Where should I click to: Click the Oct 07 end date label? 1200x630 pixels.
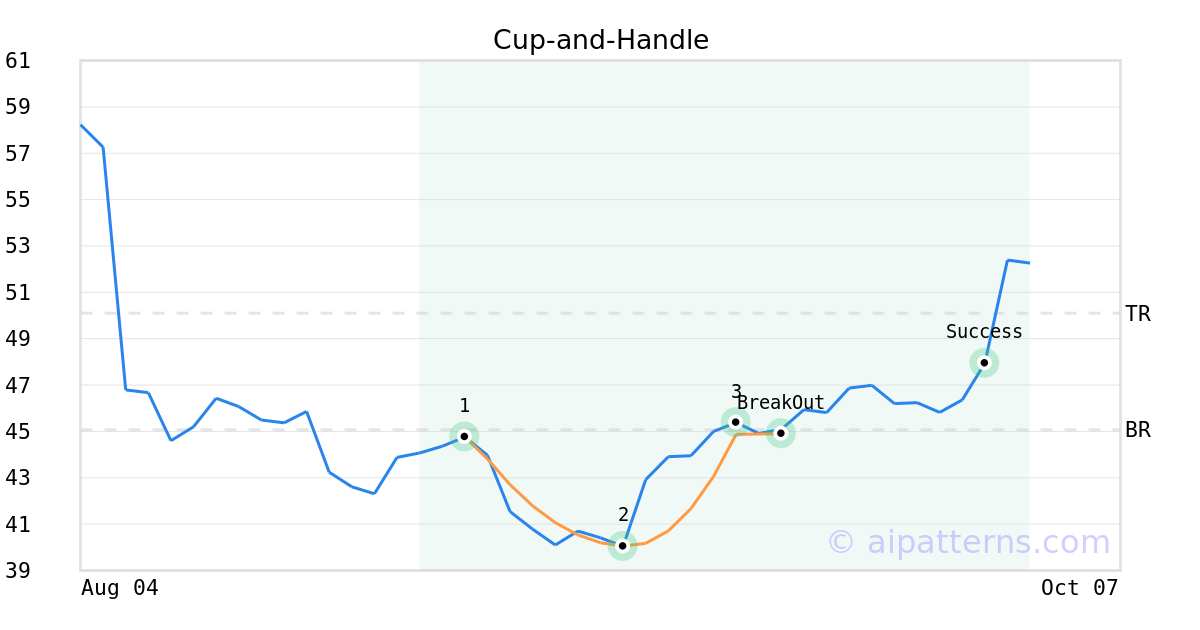(1079, 588)
